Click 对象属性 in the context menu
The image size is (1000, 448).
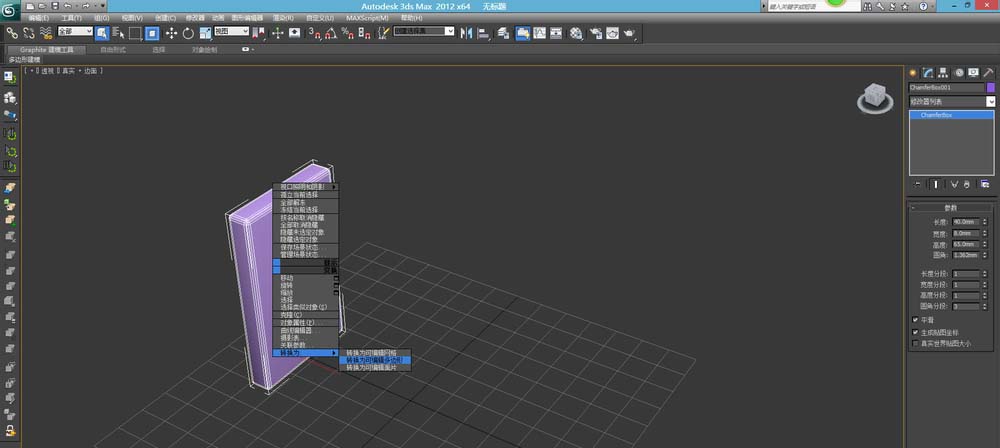point(296,323)
